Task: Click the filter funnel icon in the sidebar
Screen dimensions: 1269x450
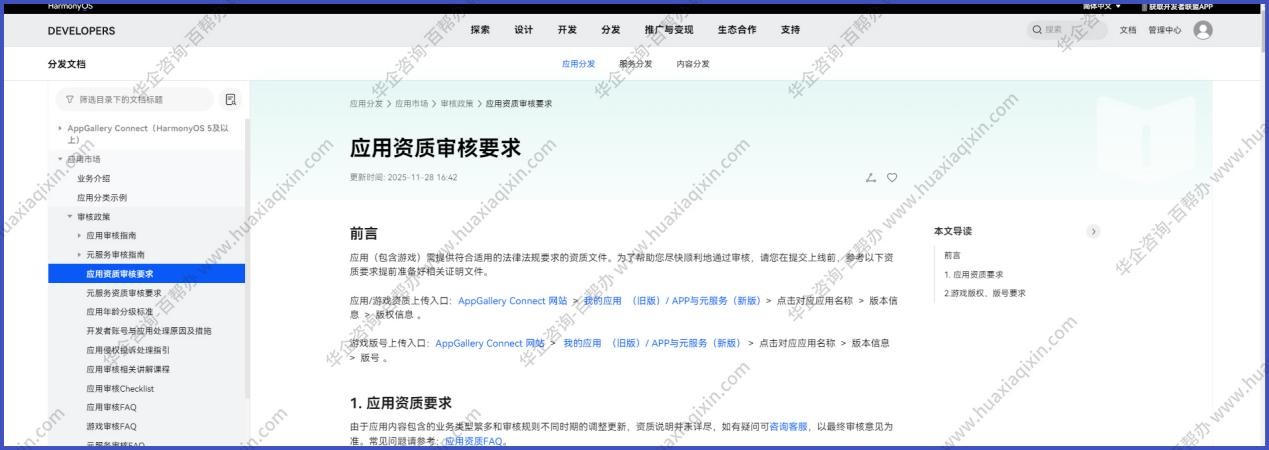Action: 69,99
